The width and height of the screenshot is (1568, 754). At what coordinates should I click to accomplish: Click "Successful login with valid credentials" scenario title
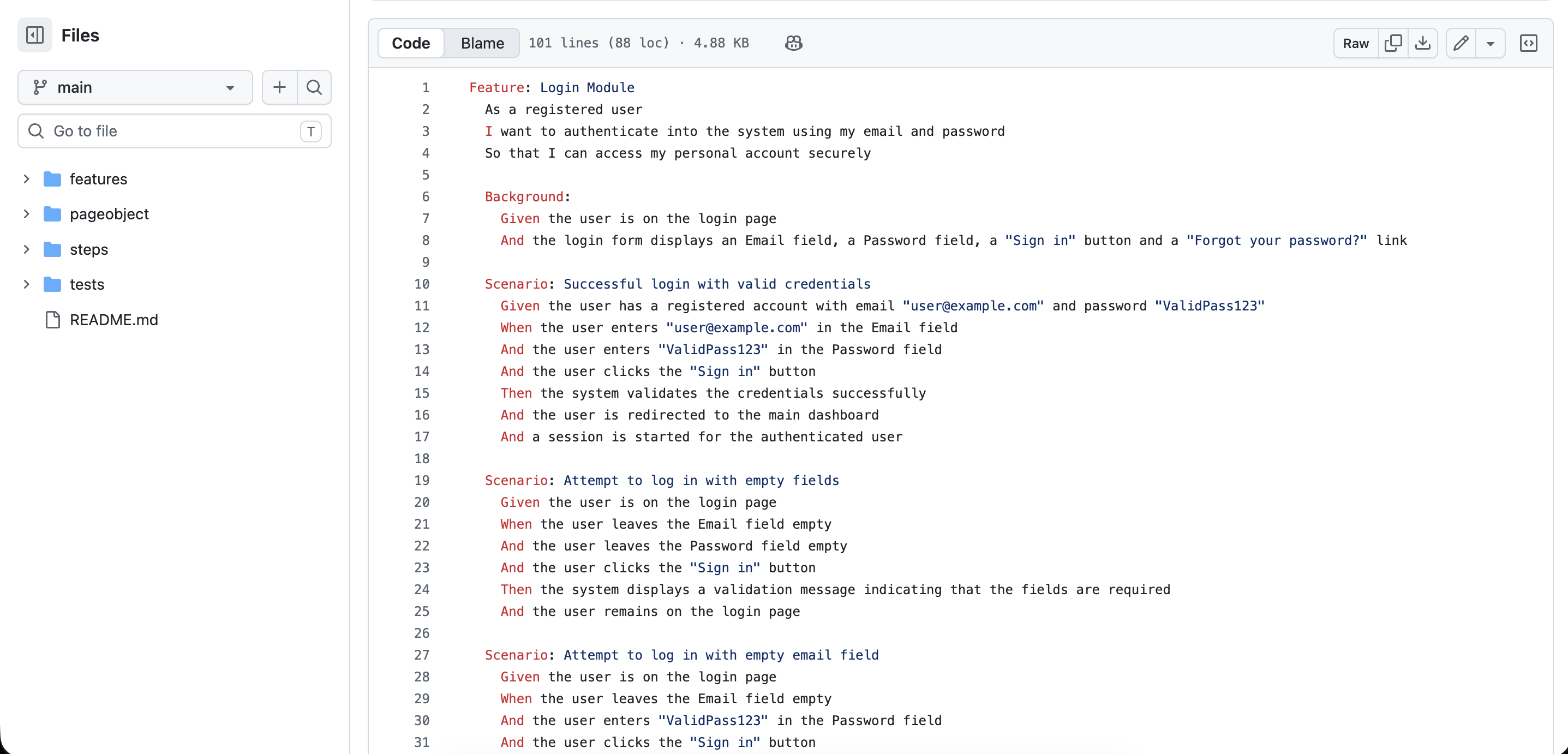point(717,284)
